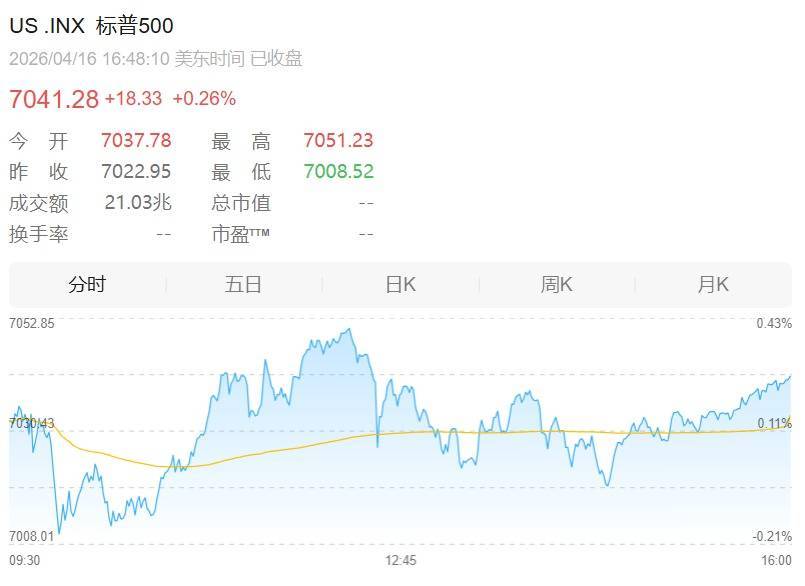Viewport: 805px width, 586px height.
Task: Click the 成交额 turnover value 21.03兆
Action: 138,203
